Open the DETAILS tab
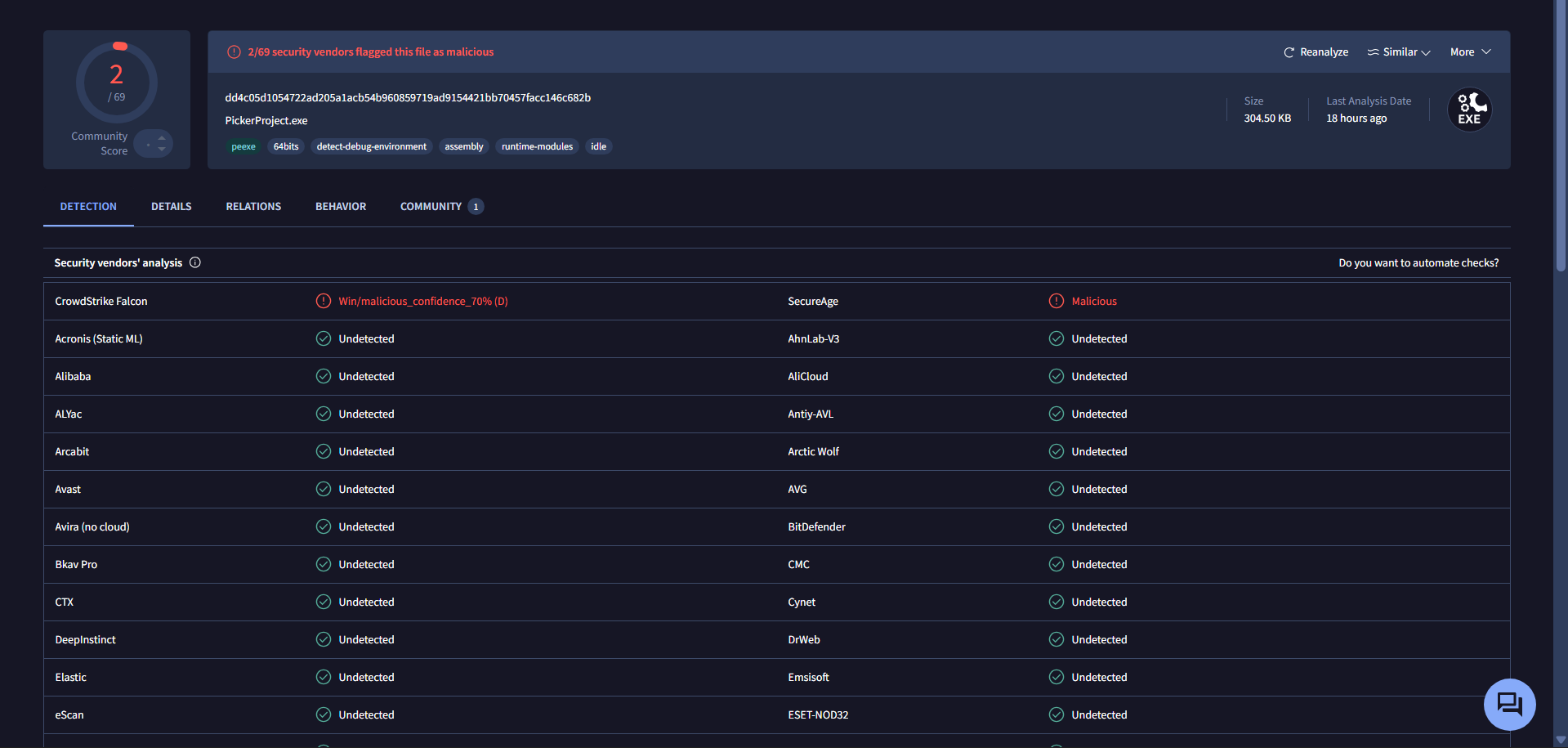This screenshot has width=1568, height=748. [x=172, y=207]
